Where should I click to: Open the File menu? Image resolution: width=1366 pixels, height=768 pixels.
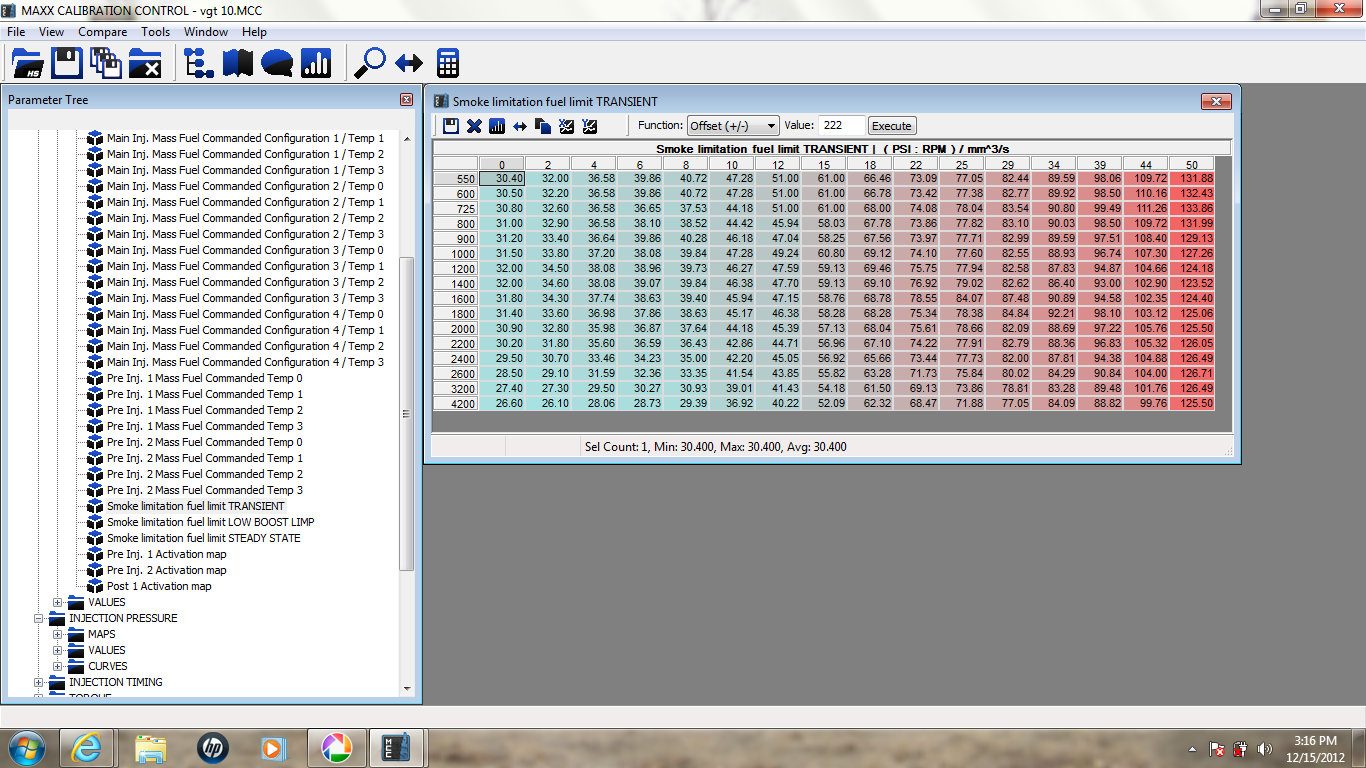tap(16, 32)
